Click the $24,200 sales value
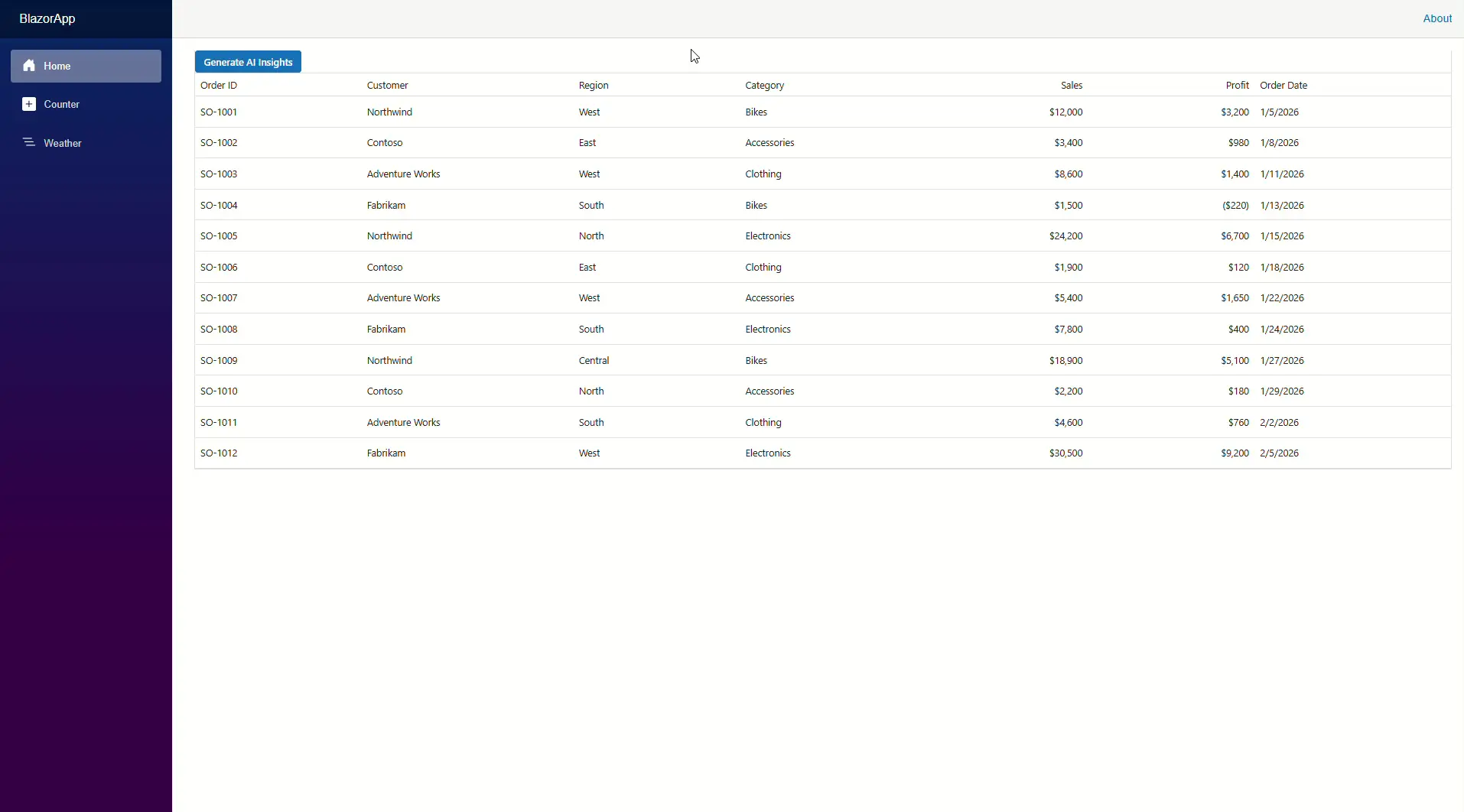The width and height of the screenshot is (1464, 812). coord(1066,236)
